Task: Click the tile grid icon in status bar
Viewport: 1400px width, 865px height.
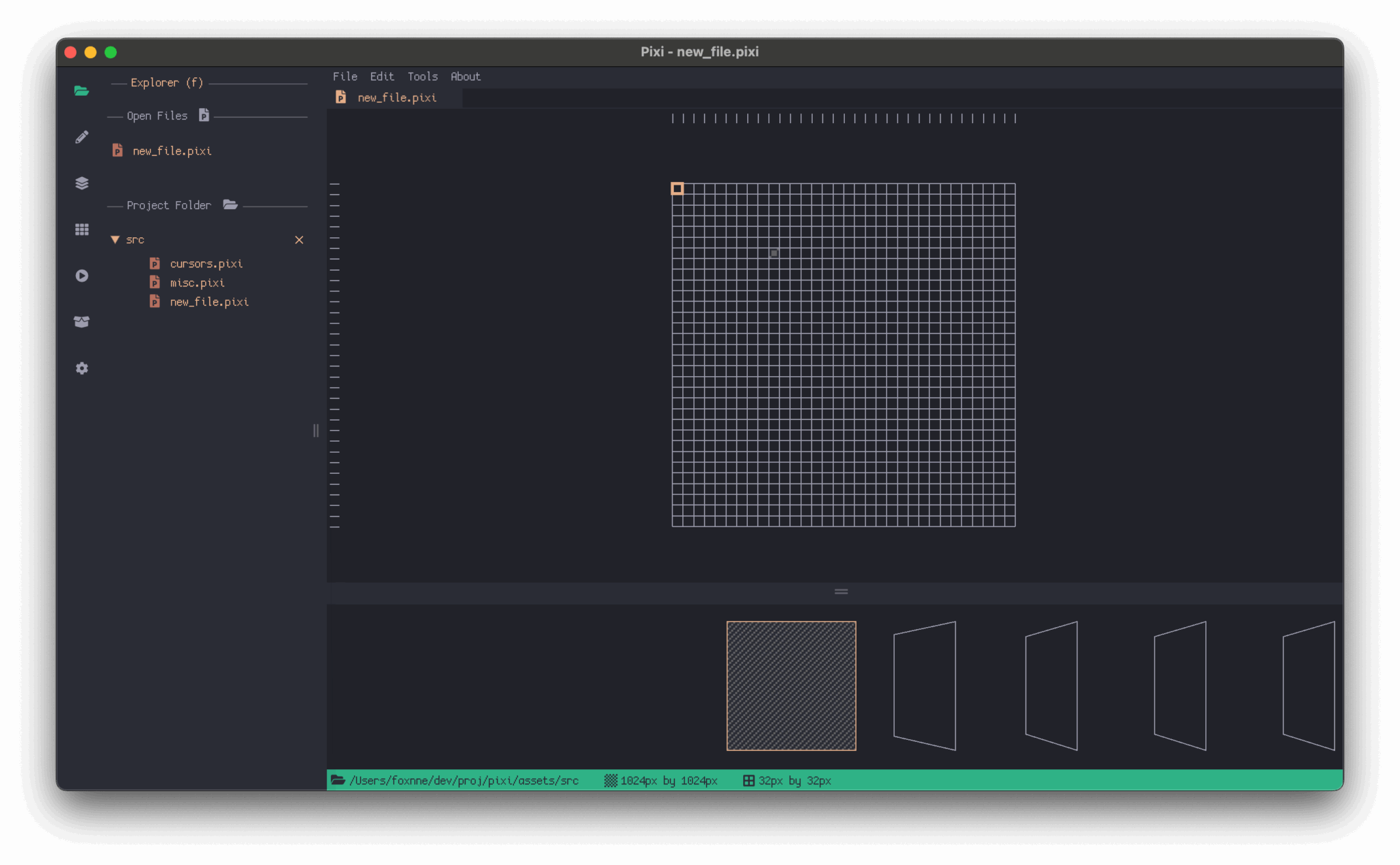Action: (x=749, y=780)
